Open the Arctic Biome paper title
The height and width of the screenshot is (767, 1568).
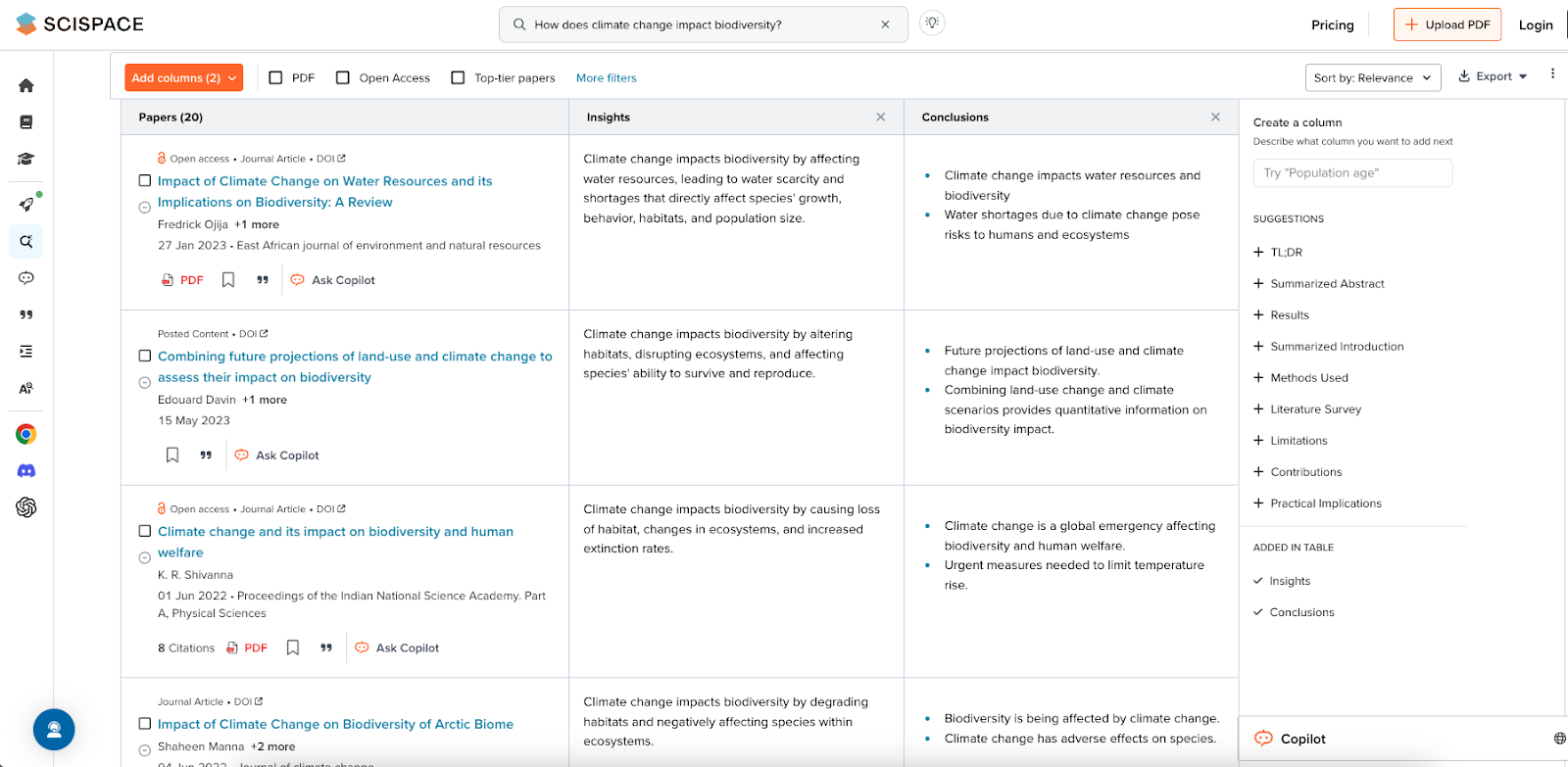(336, 724)
